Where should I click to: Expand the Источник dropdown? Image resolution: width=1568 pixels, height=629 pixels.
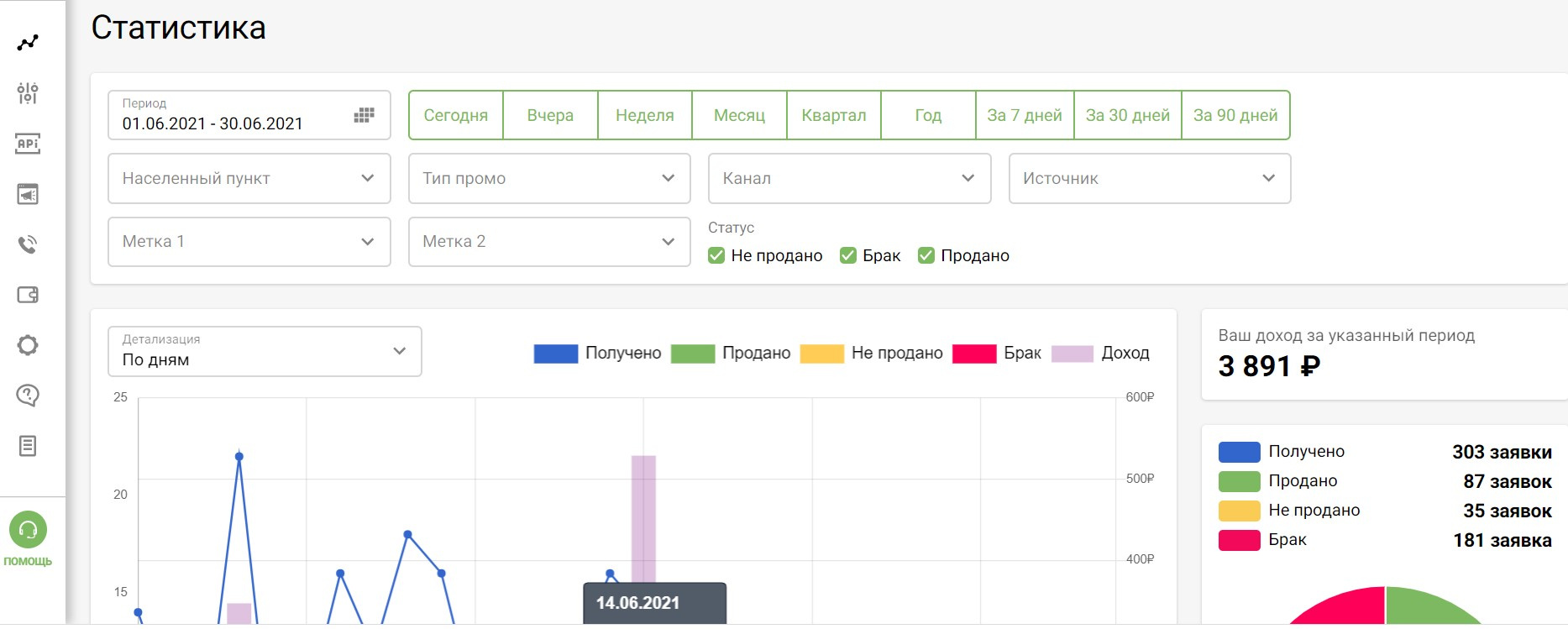(1150, 178)
